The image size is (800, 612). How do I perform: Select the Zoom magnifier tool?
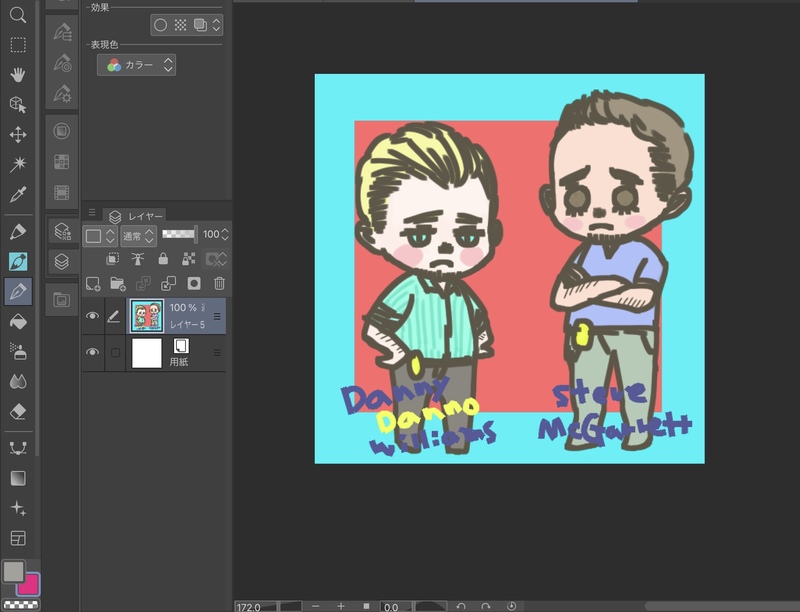click(18, 15)
